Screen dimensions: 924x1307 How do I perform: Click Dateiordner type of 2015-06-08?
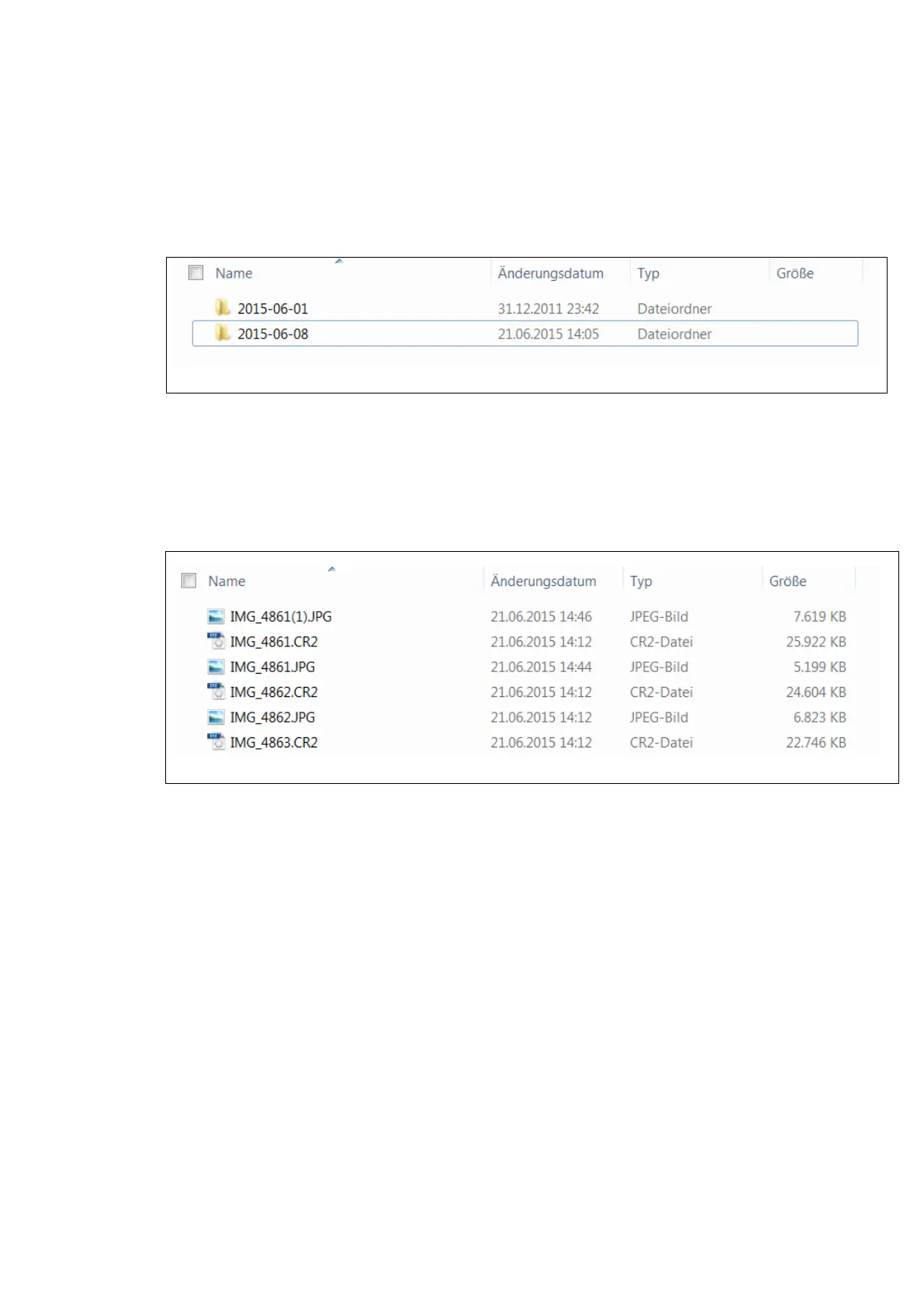pyautogui.click(x=674, y=335)
